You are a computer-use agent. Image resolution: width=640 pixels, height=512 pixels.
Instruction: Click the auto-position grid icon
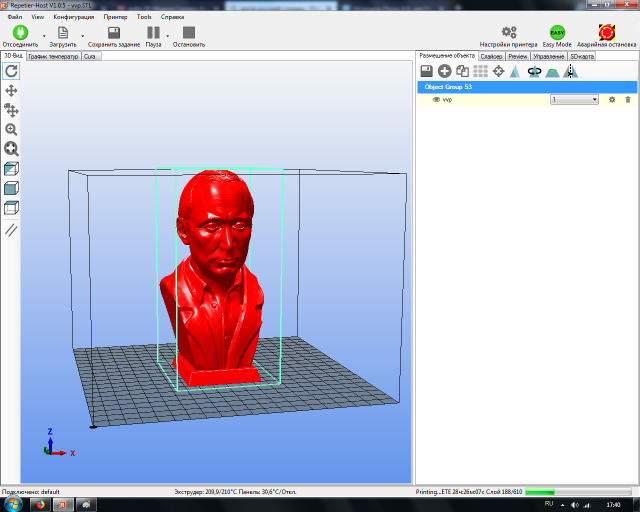(x=480, y=71)
